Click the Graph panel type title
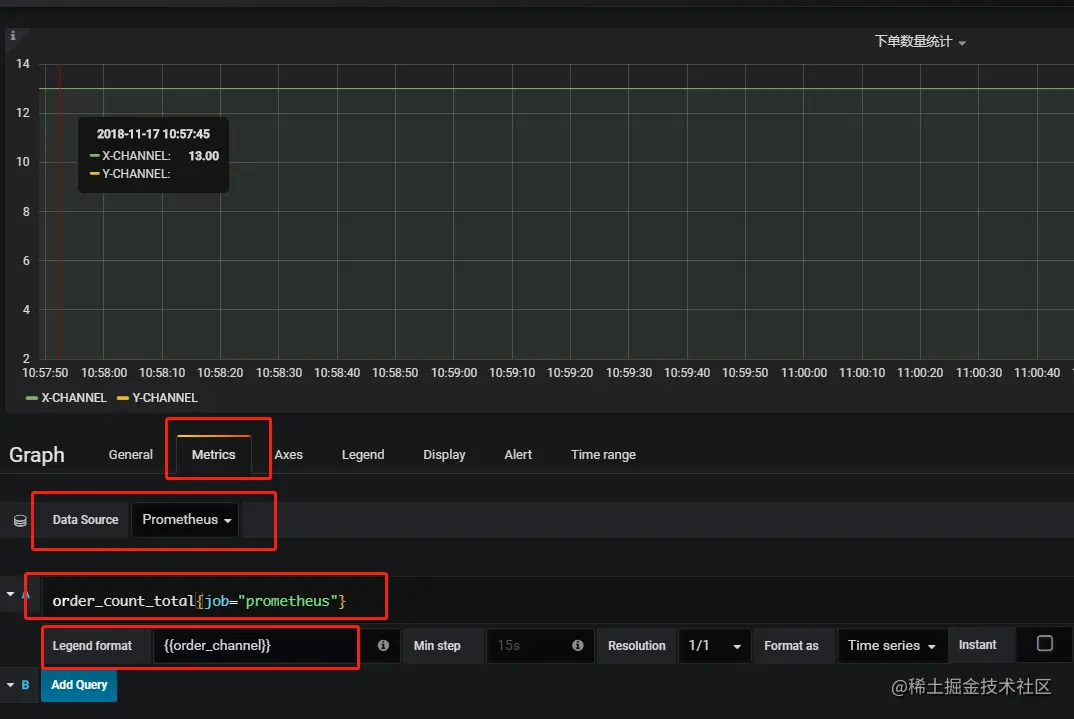 [x=36, y=455]
